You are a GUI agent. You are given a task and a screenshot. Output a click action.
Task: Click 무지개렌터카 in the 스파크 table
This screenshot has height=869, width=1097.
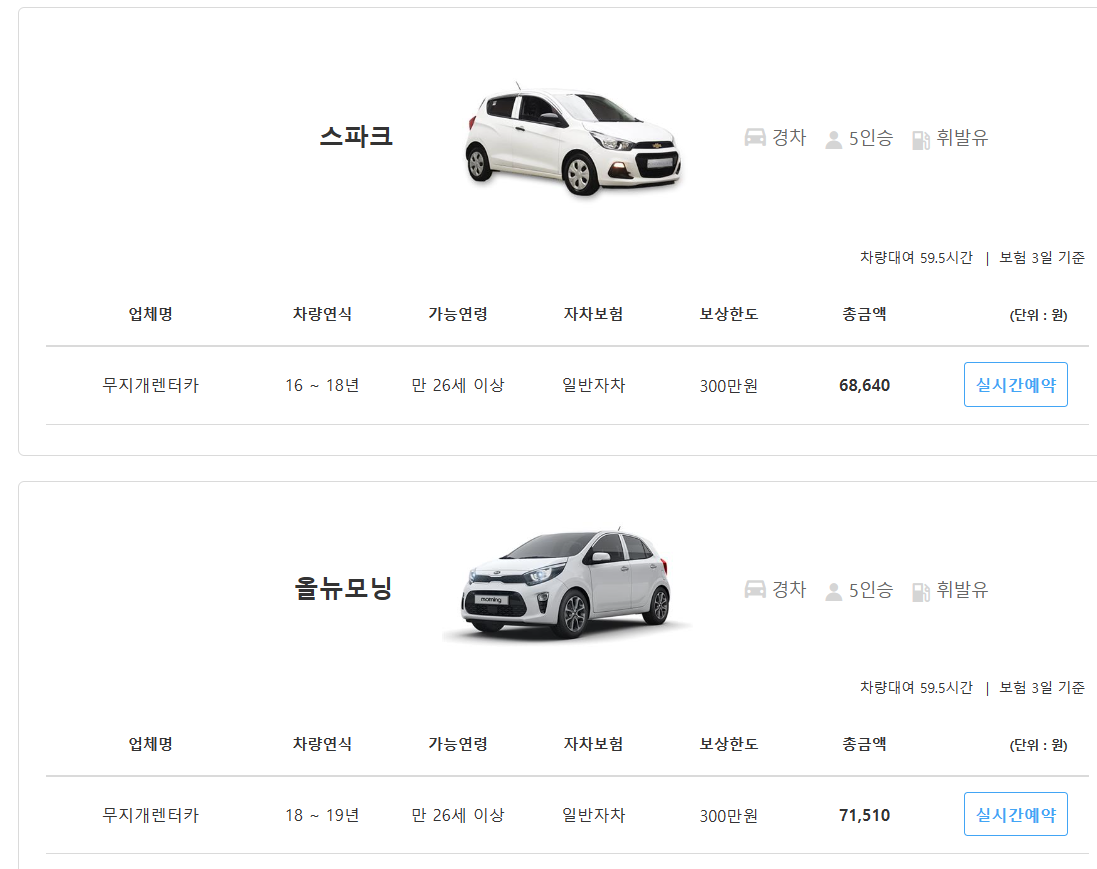click(x=150, y=385)
